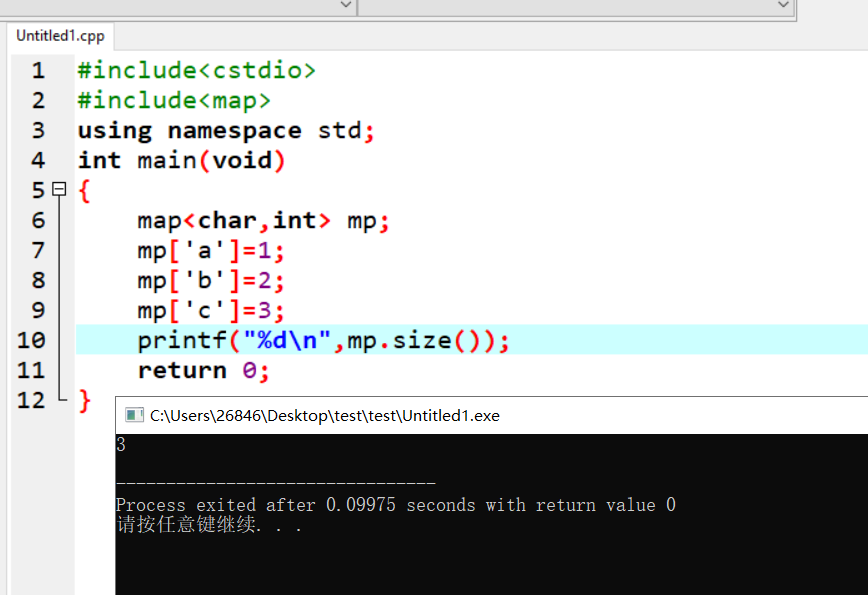The image size is (868, 595).
Task: Click the 'map<char,int> mp;' declaration
Action: [264, 221]
